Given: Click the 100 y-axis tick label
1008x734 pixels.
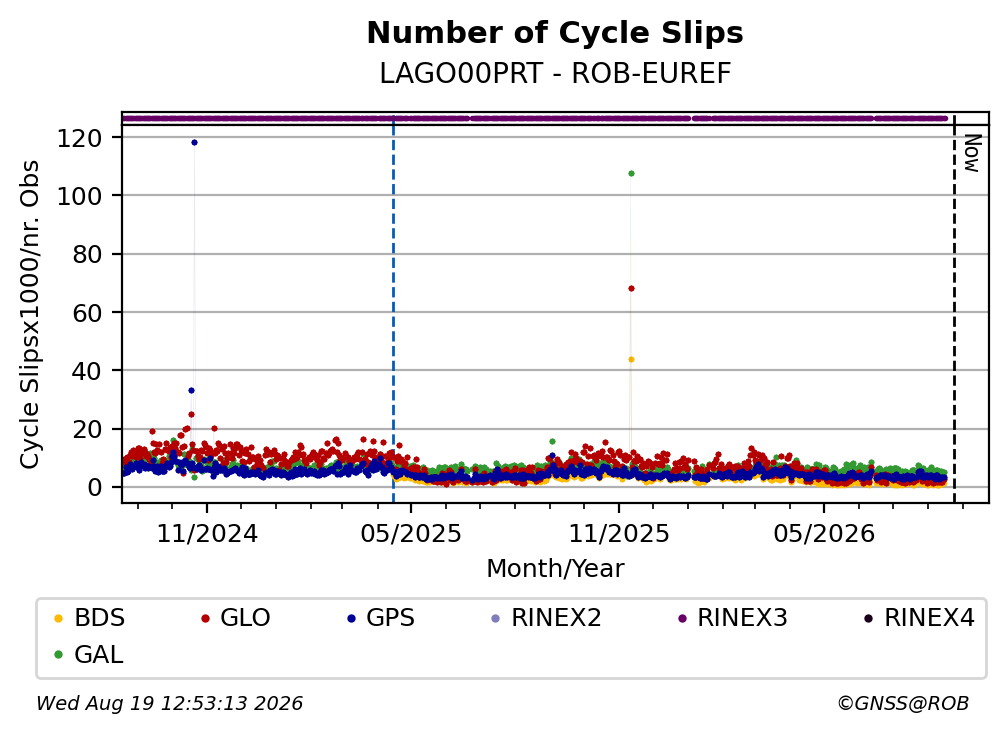Looking at the screenshot, I should point(80,196).
